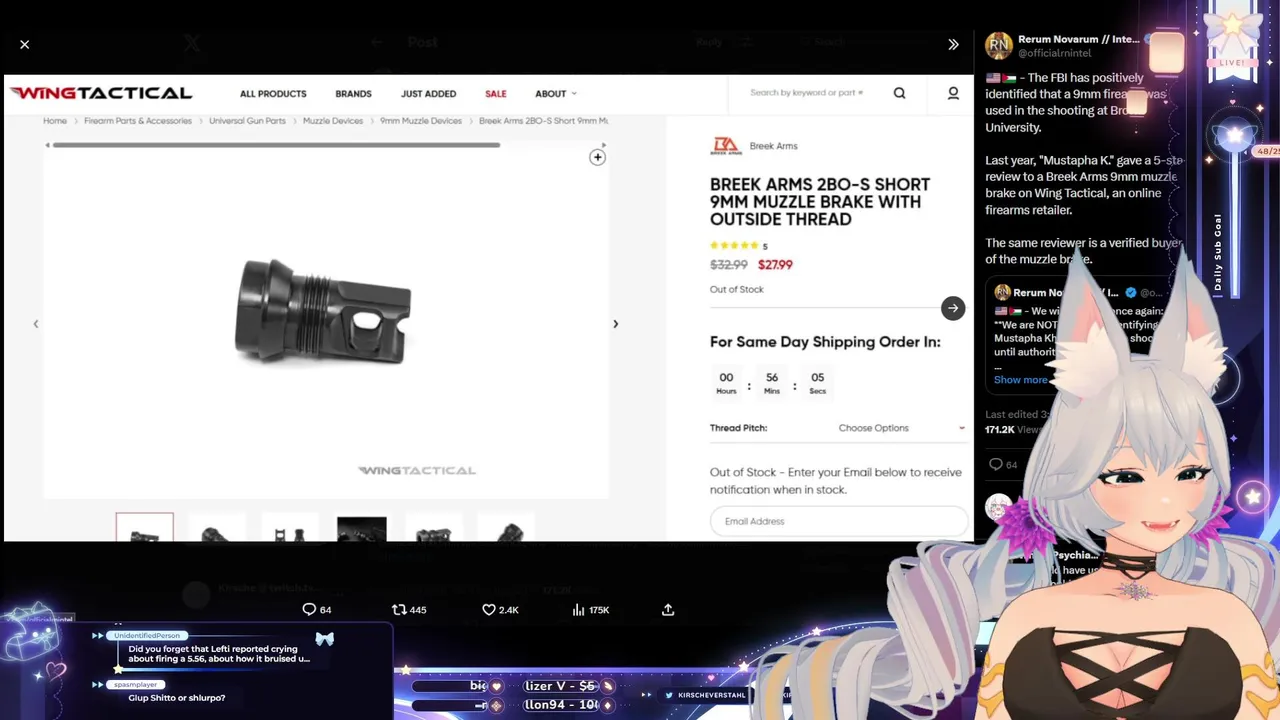
Task: Open the user account icon
Action: pos(953,93)
